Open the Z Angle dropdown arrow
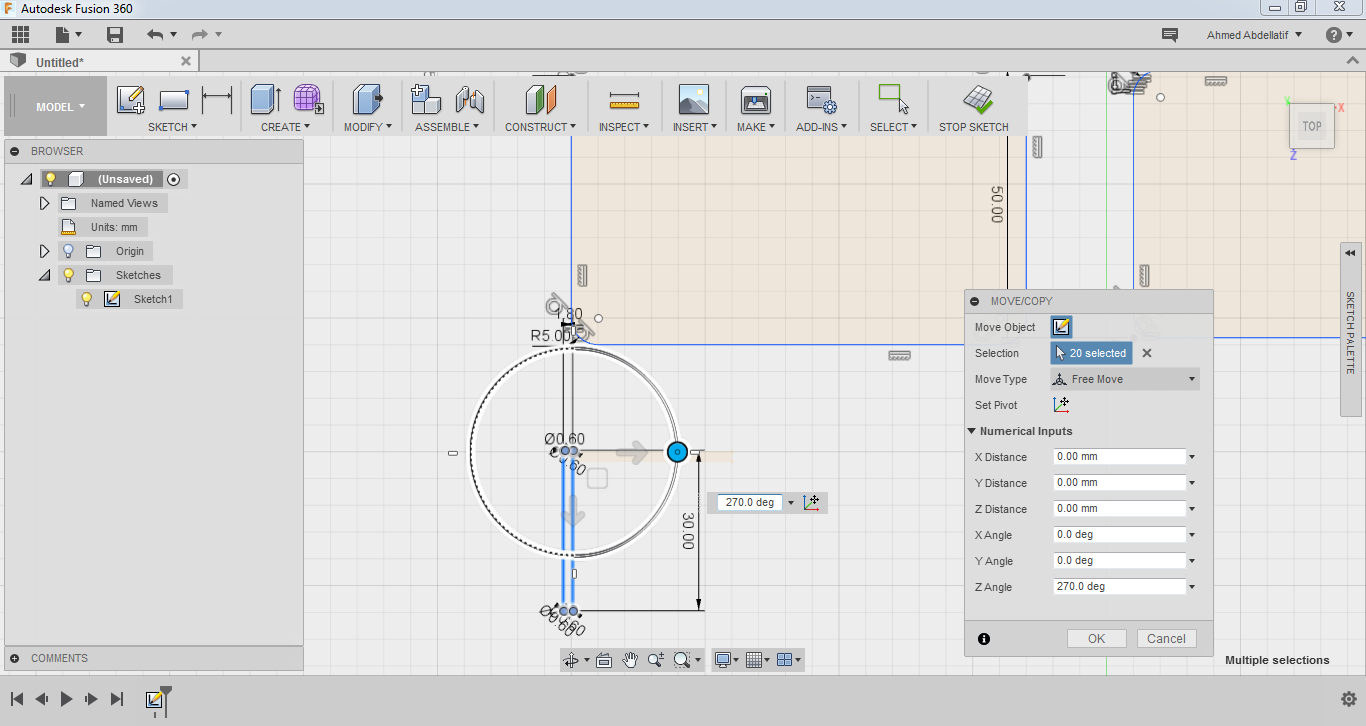1366x726 pixels. (1193, 587)
